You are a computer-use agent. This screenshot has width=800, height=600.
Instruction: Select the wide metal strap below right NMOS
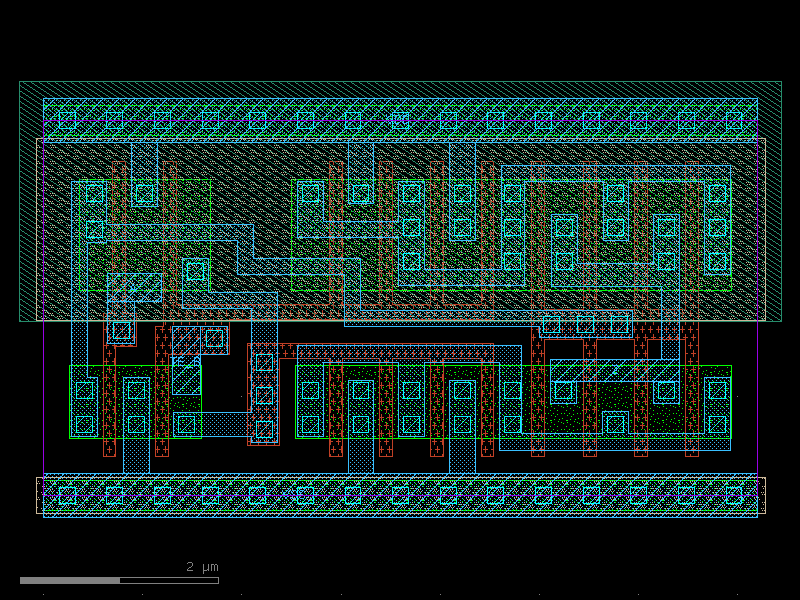tap(615, 442)
